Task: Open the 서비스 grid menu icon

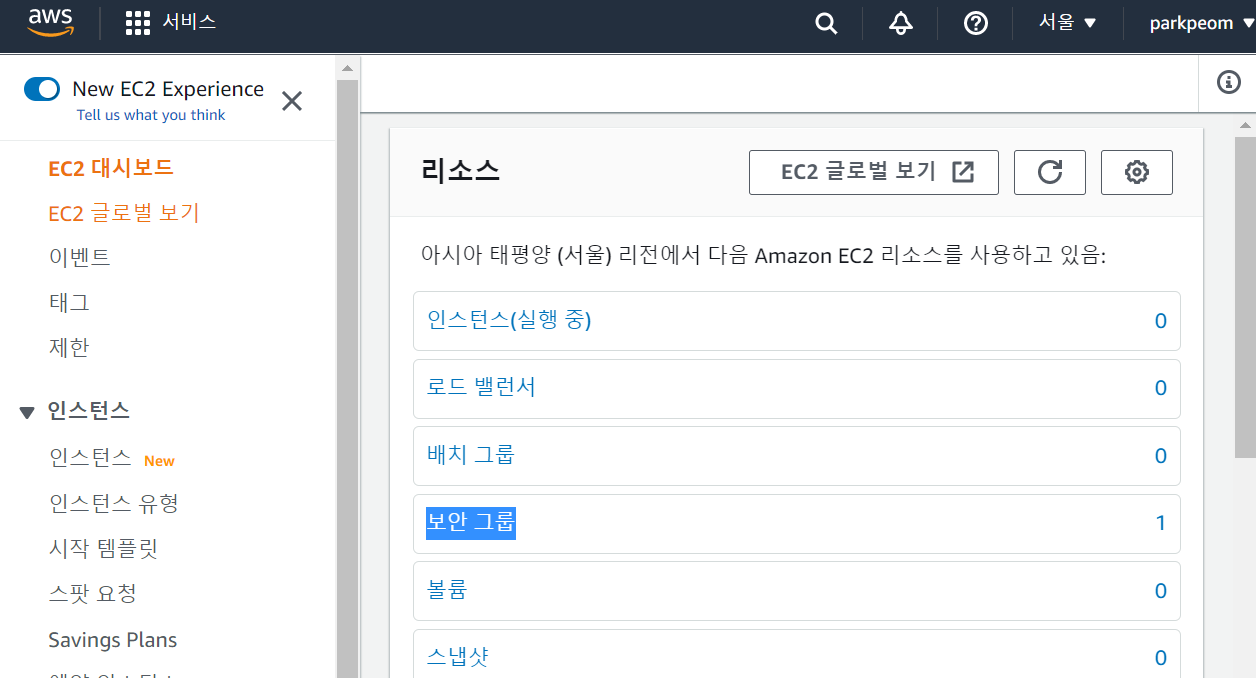Action: pyautogui.click(x=138, y=23)
